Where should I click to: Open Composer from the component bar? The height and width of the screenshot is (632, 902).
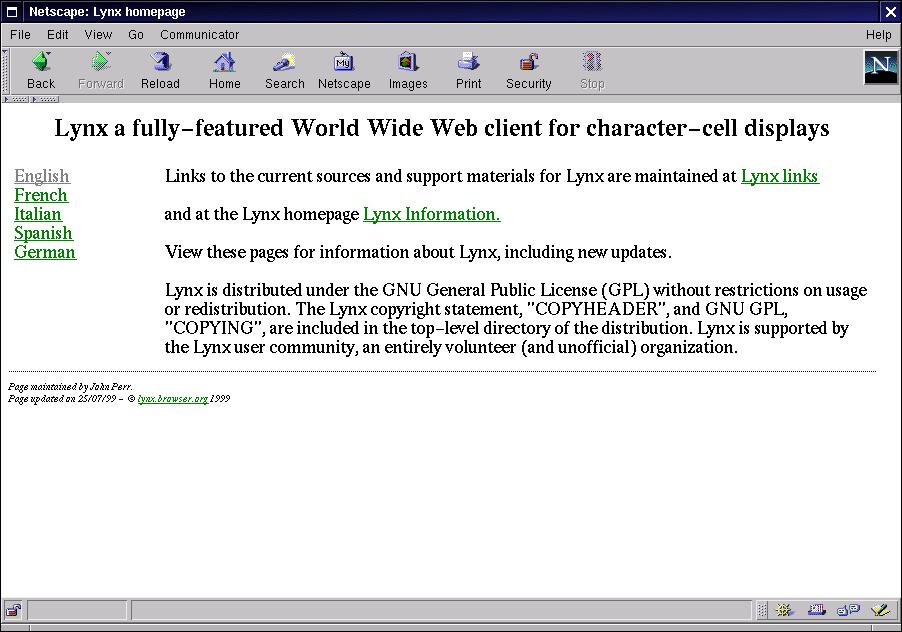click(879, 610)
